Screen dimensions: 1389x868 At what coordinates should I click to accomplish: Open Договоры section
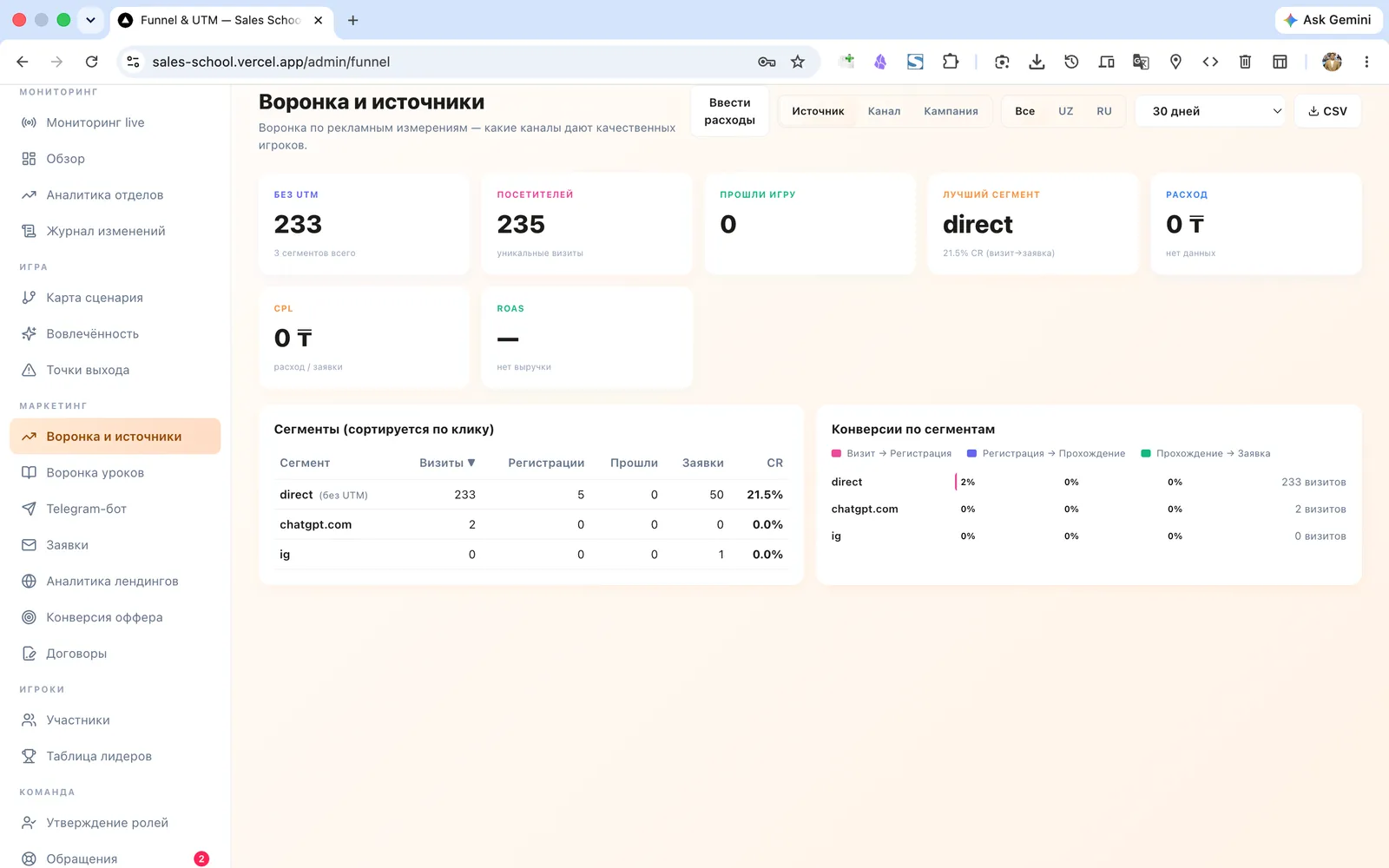pos(115,654)
